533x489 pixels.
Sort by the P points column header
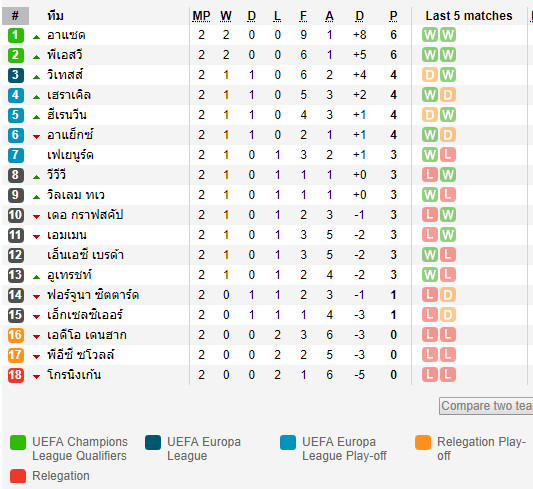click(393, 16)
